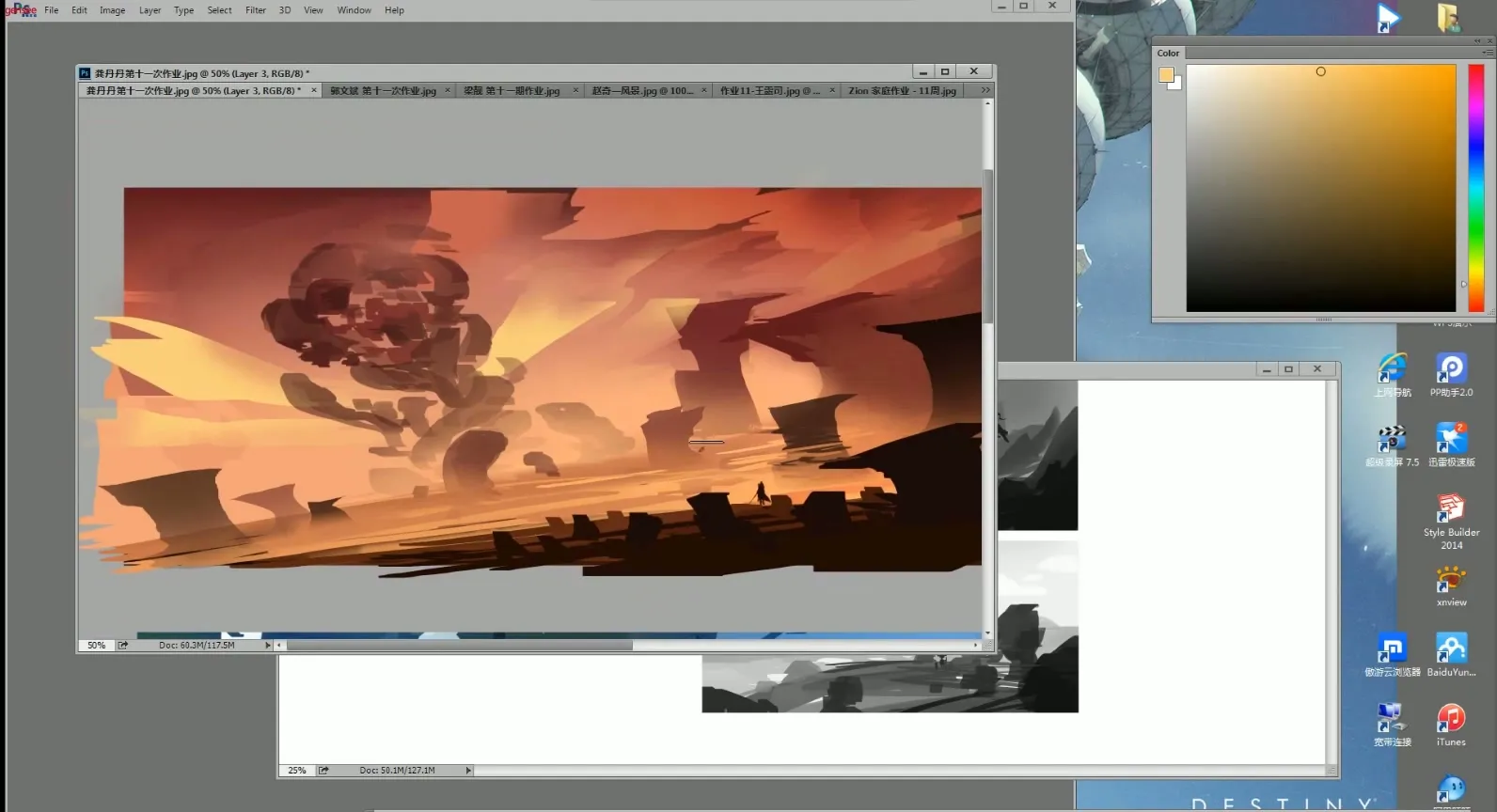Image resolution: width=1497 pixels, height=812 pixels.
Task: Expand the status arrow after Doc: 50.1M/127.1M
Action: 468,771
